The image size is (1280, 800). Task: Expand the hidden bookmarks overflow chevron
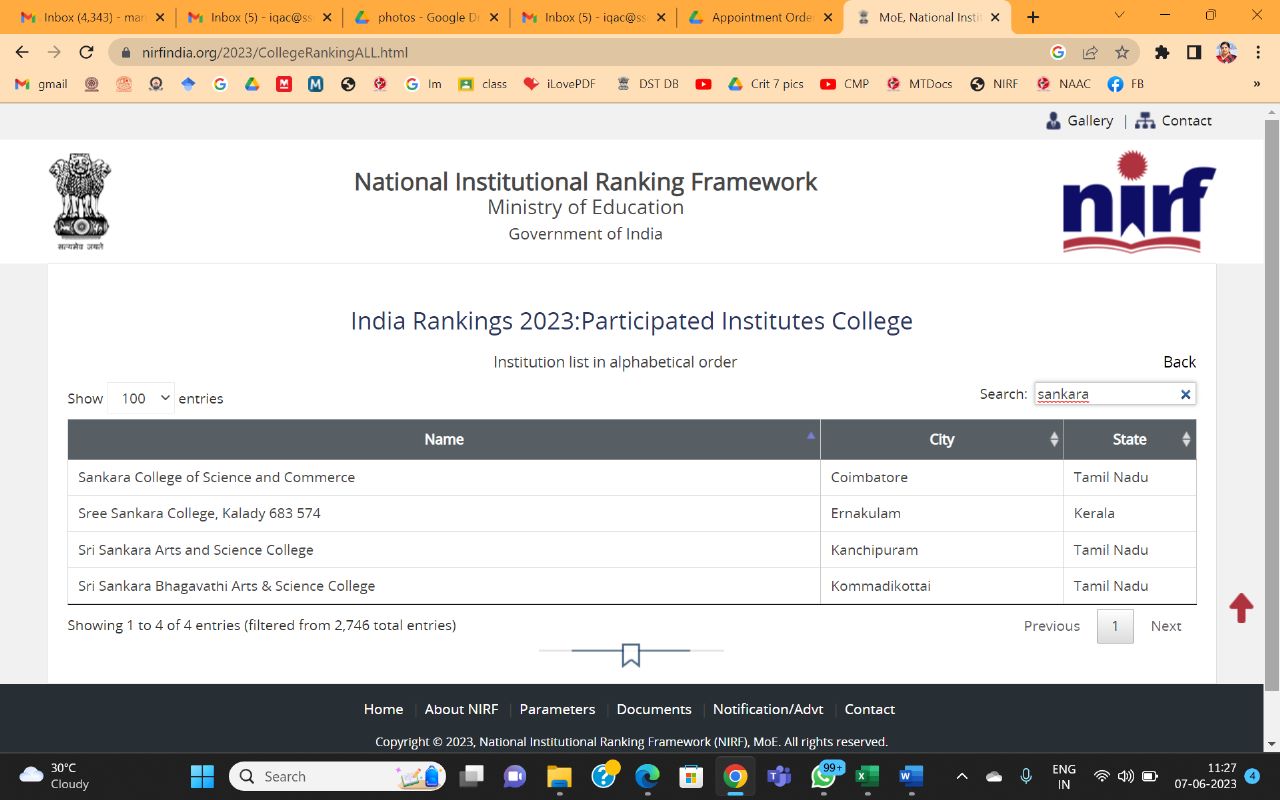[1256, 84]
